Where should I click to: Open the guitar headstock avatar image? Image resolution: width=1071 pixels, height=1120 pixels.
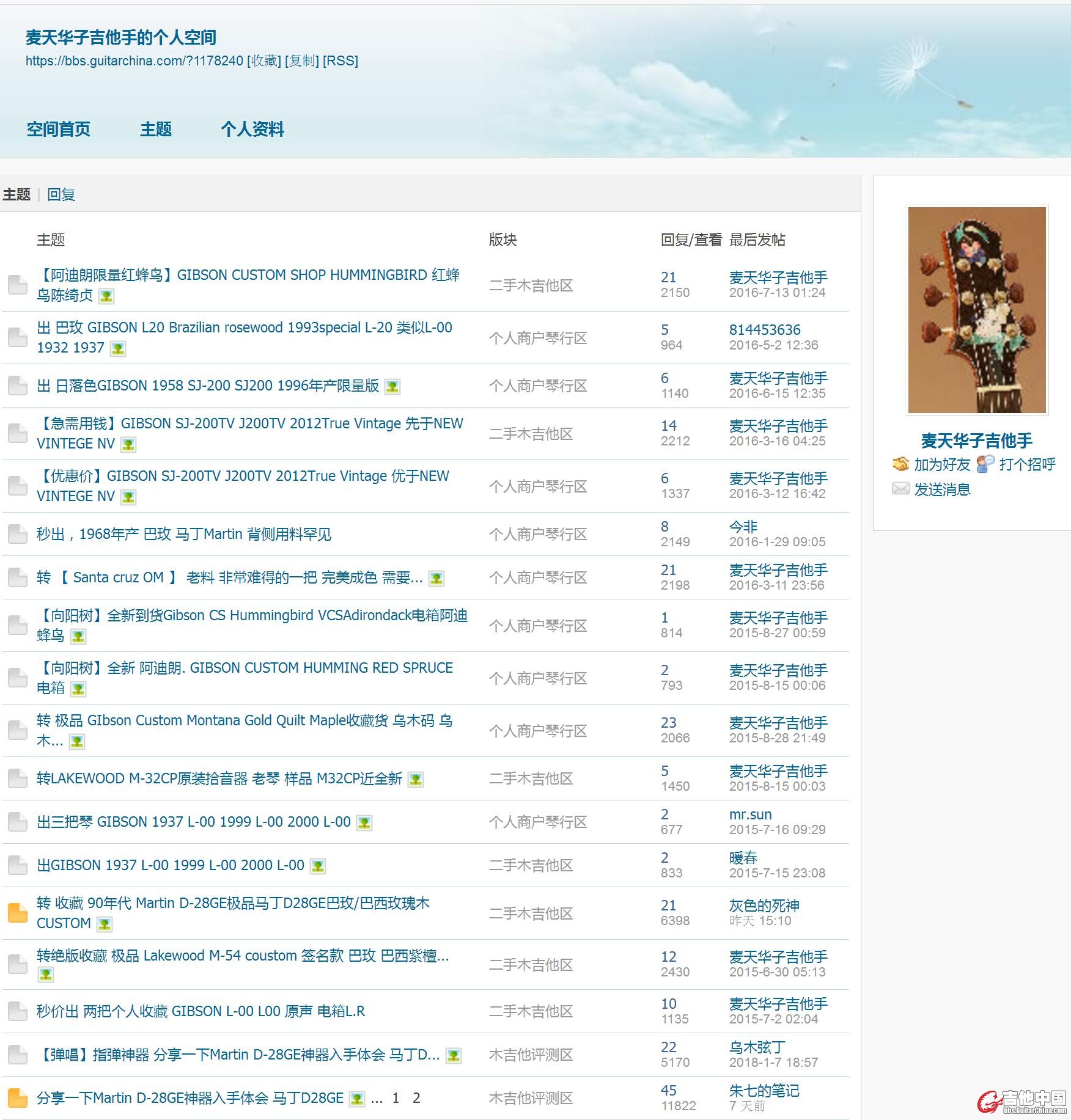coord(977,310)
